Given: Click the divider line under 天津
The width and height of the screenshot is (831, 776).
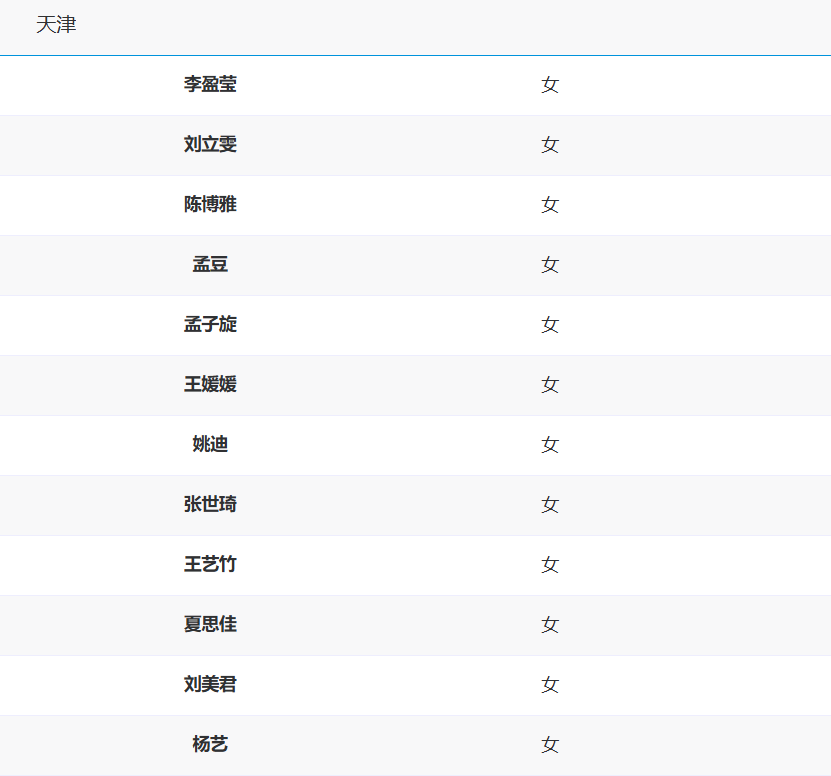Looking at the screenshot, I should pyautogui.click(x=415, y=55).
